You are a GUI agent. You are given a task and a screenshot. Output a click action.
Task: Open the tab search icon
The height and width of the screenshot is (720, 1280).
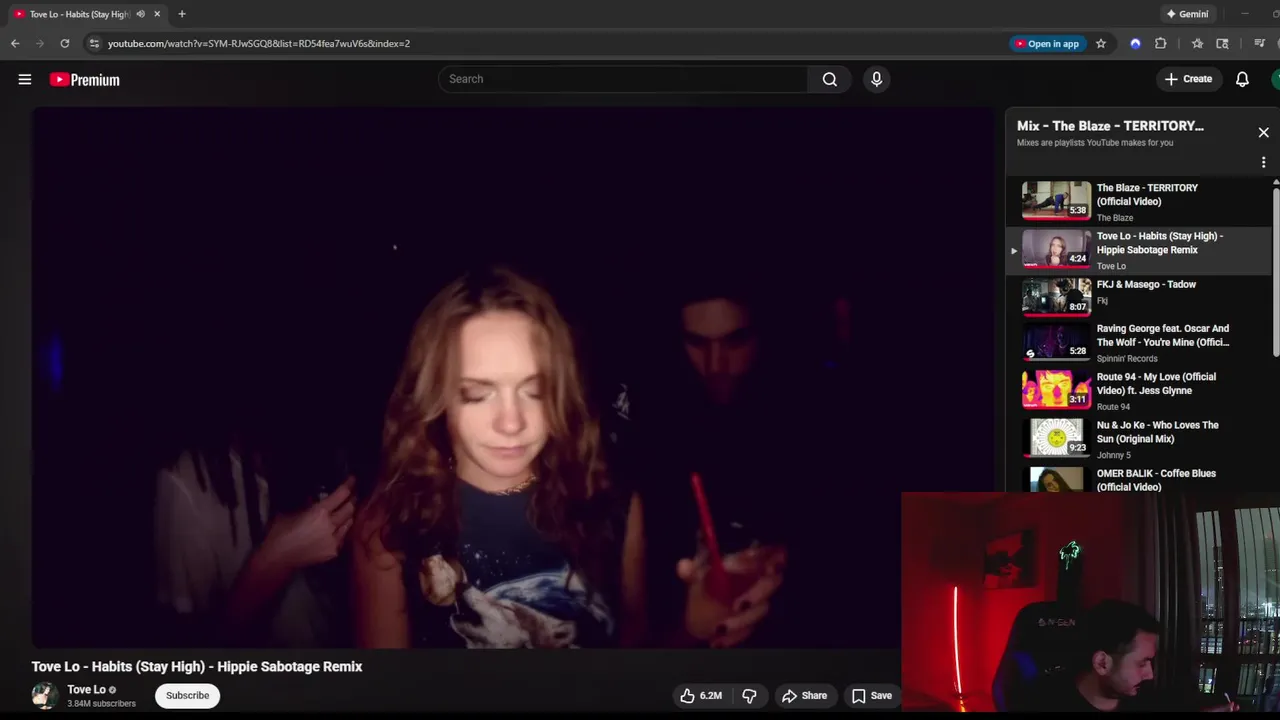coord(1222,44)
